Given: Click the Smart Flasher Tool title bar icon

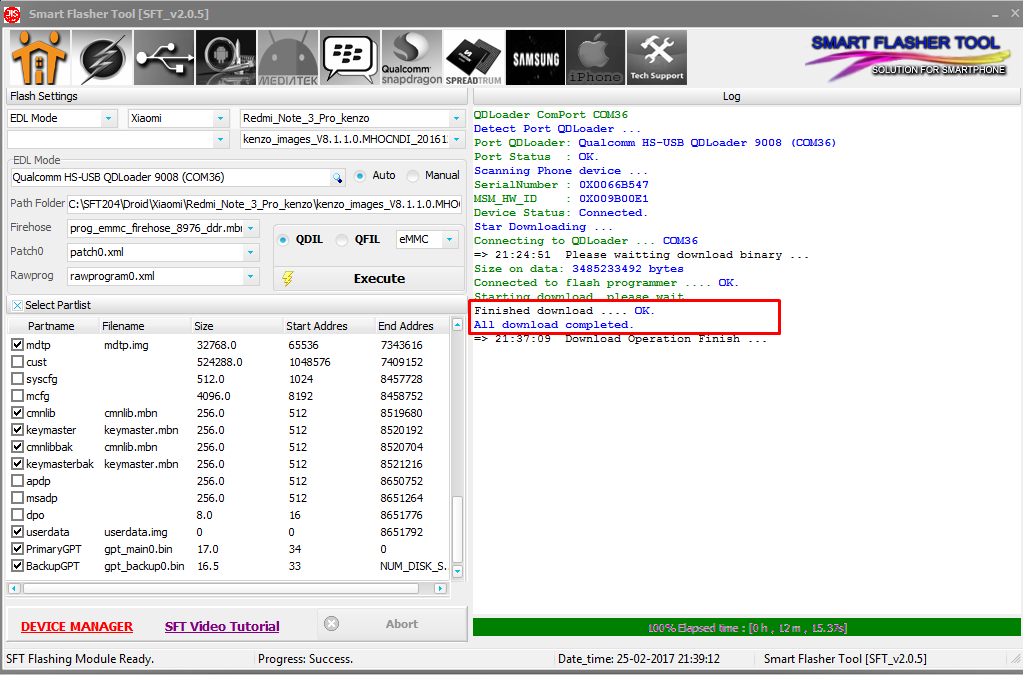Looking at the screenshot, I should (x=12, y=14).
